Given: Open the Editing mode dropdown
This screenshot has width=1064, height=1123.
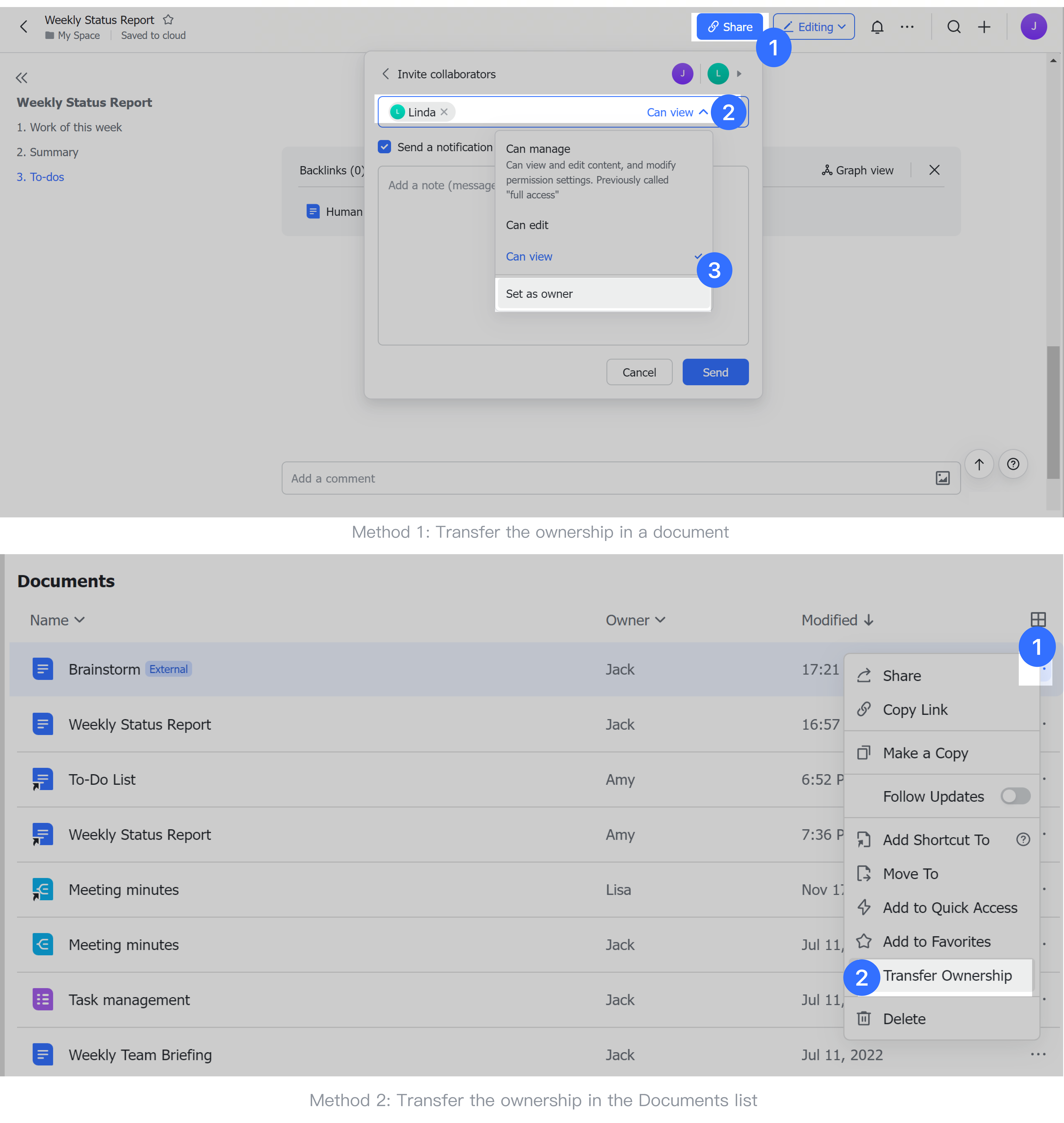Looking at the screenshot, I should coord(813,27).
